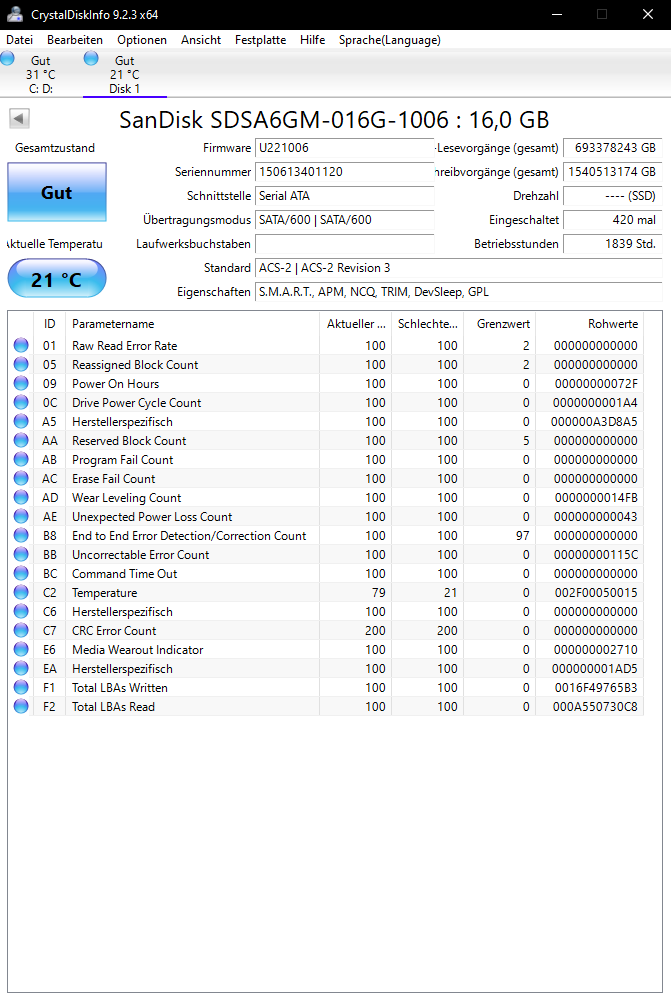Screen dimensions: 671x1001
Task: Click status orb for Disk 1
Action: click(91, 59)
